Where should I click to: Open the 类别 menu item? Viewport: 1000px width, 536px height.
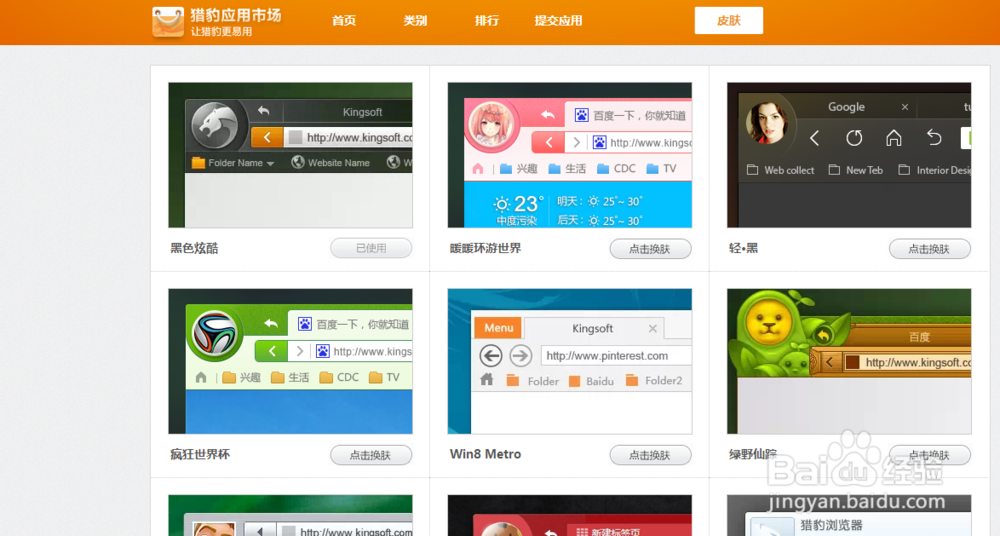pyautogui.click(x=415, y=20)
